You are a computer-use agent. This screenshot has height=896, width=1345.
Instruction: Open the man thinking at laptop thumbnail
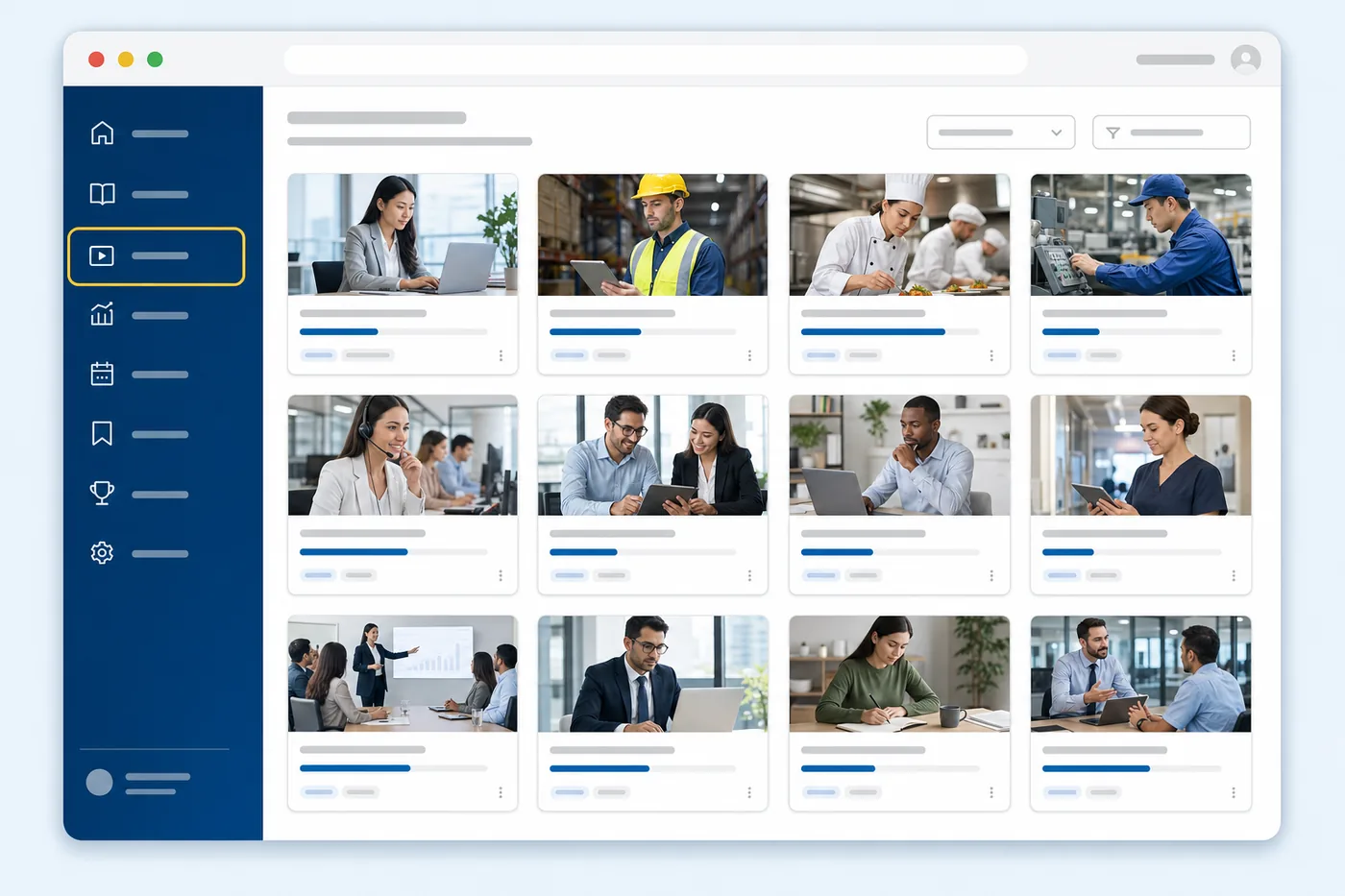pyautogui.click(x=899, y=455)
